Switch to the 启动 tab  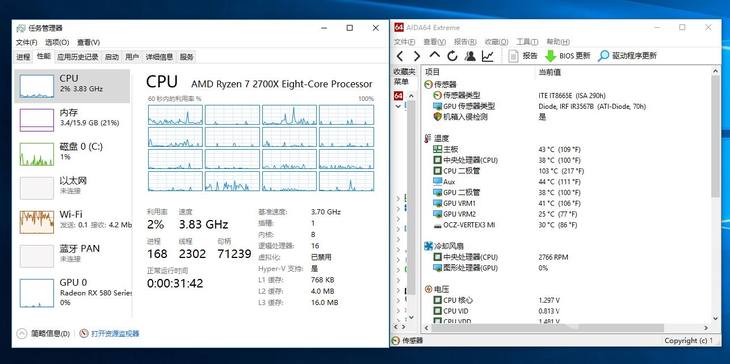pyautogui.click(x=112, y=57)
